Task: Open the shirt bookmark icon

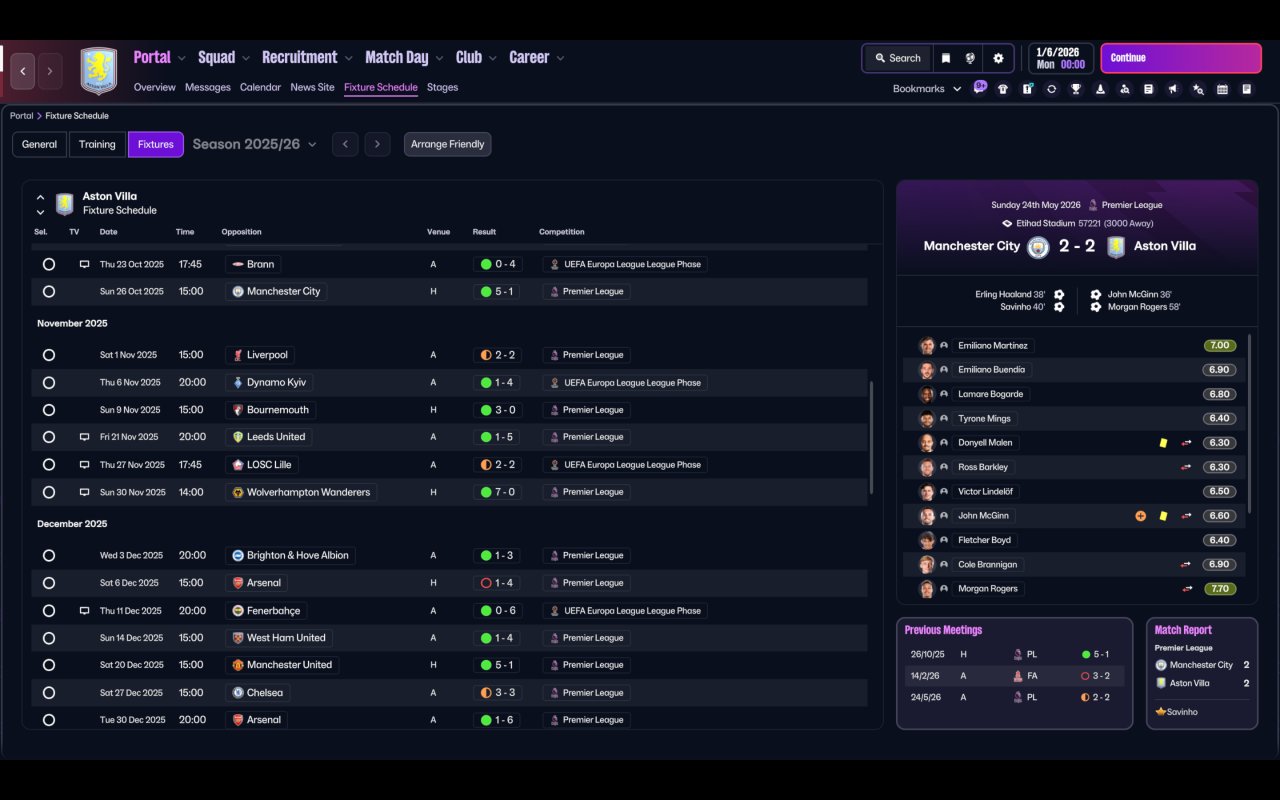Action: pyautogui.click(x=1003, y=89)
